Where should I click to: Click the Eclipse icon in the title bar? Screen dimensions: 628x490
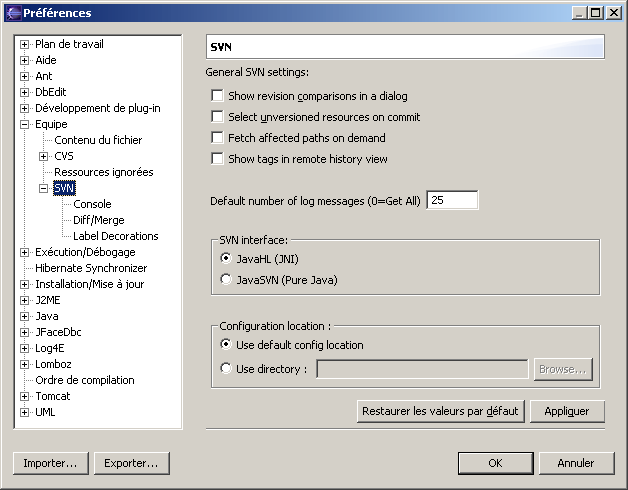(12, 13)
